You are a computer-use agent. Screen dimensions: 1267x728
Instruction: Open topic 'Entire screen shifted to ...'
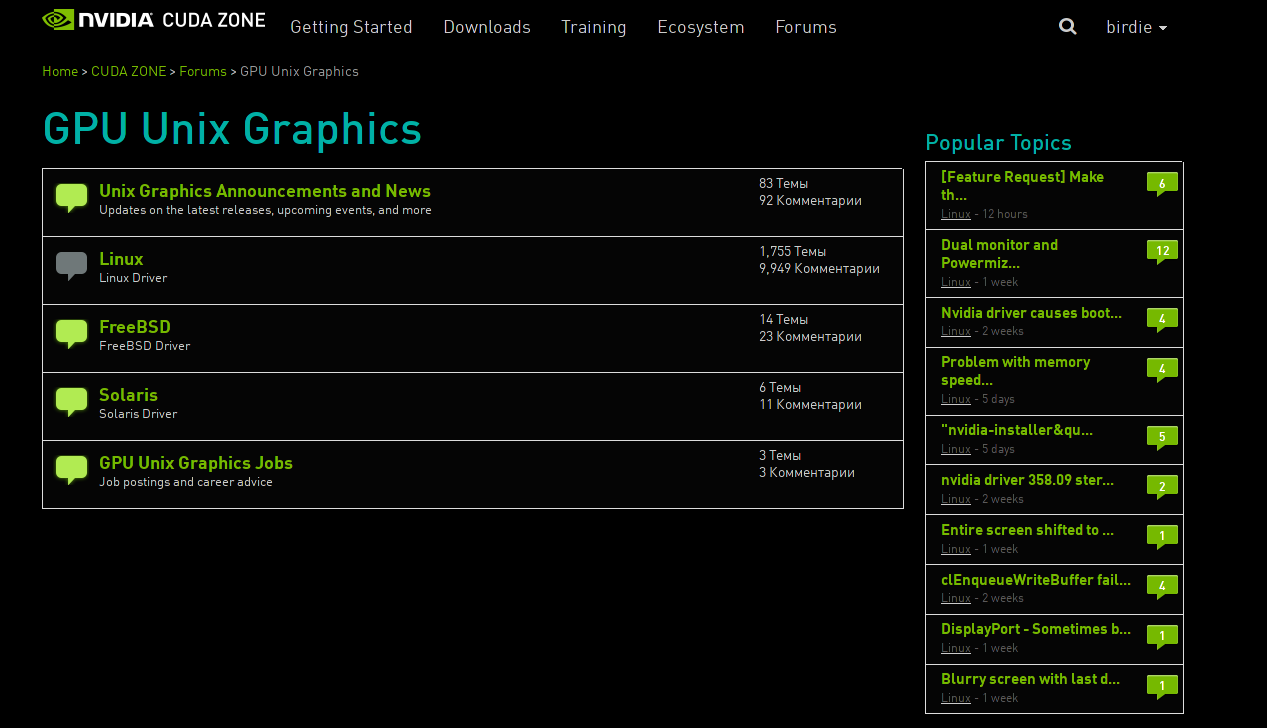point(1027,530)
